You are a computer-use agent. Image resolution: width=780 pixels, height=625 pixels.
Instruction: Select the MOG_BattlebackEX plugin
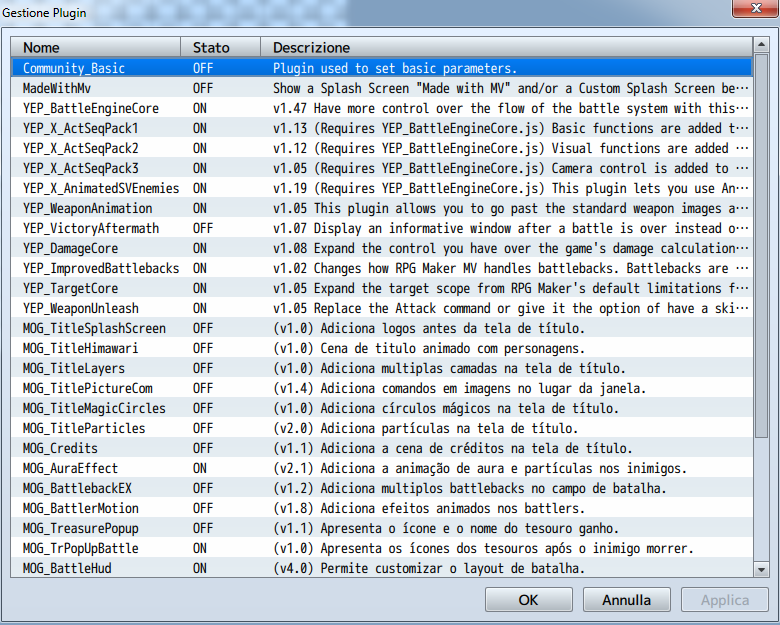click(x=382, y=488)
